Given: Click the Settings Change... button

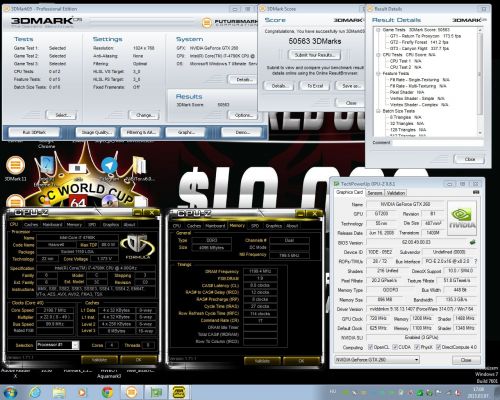Looking at the screenshot, I should click(x=144, y=115).
